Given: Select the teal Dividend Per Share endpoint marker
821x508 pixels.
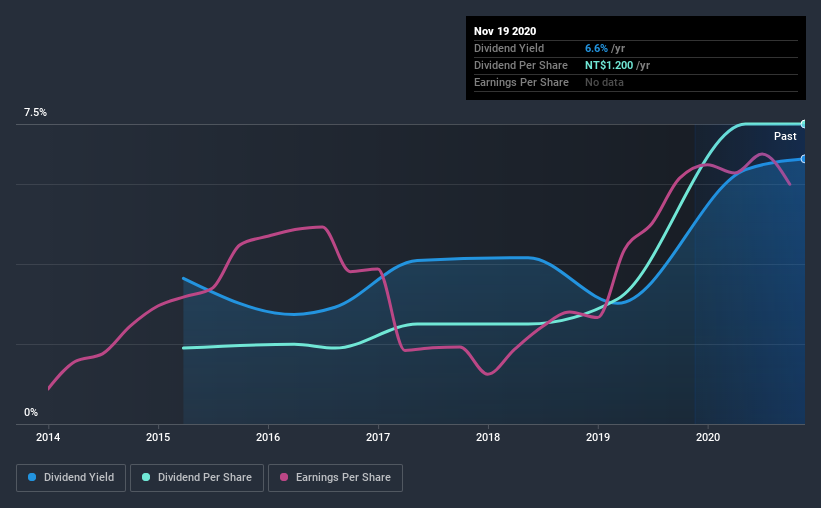Looking at the screenshot, I should 803,124.
